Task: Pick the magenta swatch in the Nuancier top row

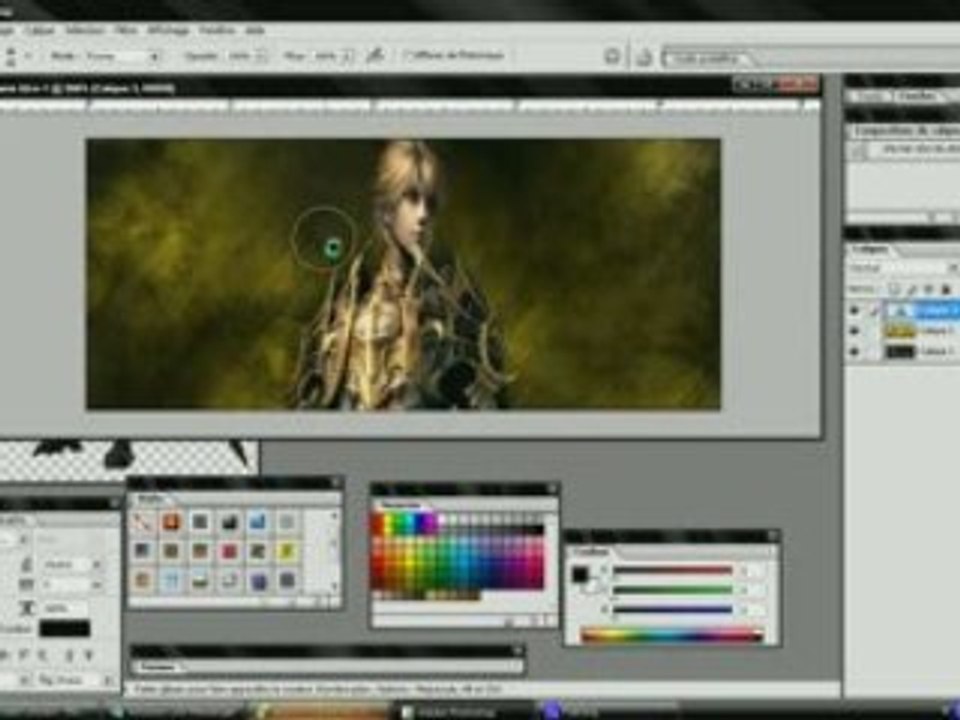Action: [x=430, y=519]
